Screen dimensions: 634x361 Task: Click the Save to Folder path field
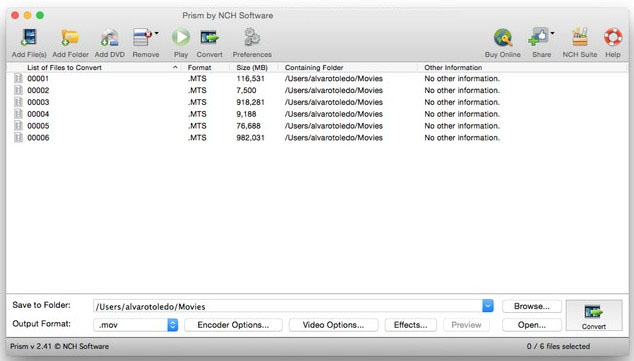[x=287, y=306]
